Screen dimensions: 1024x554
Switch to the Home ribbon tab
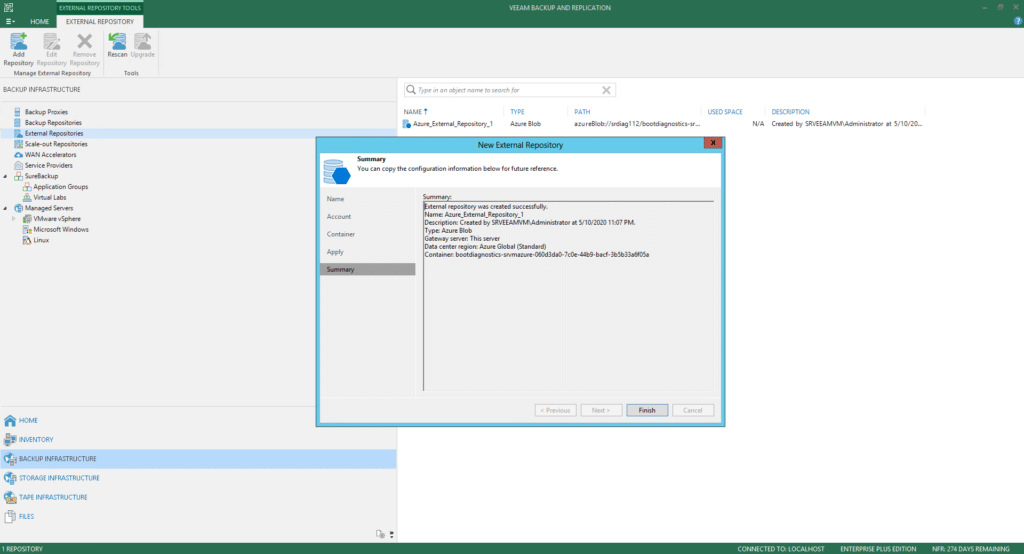point(39,22)
